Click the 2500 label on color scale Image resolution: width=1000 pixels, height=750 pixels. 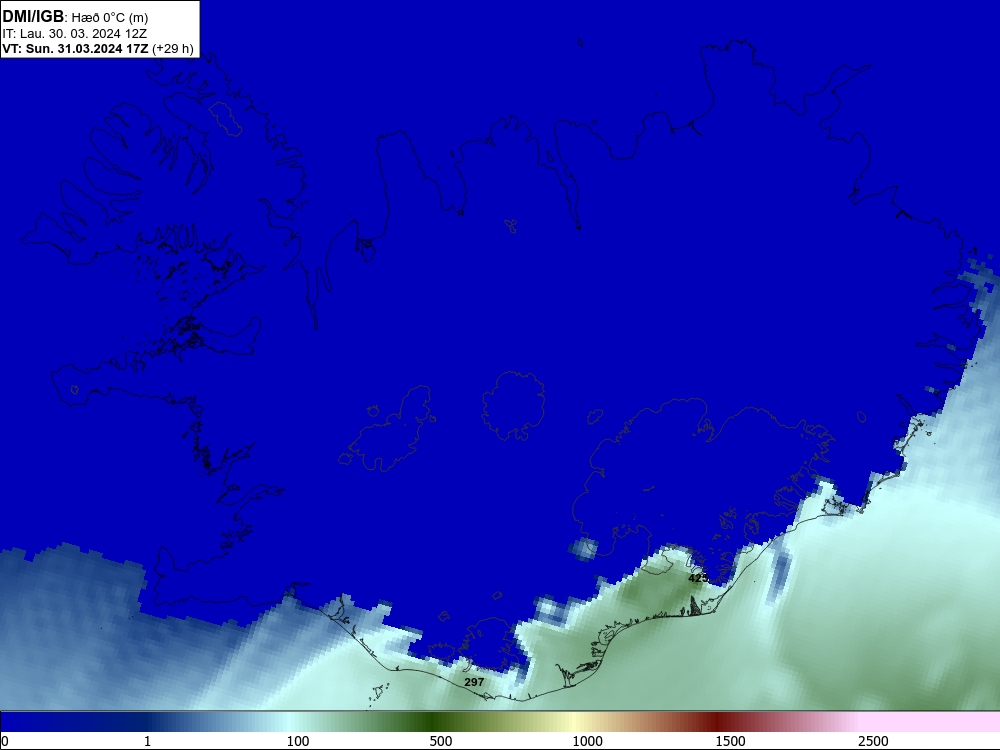coord(873,741)
